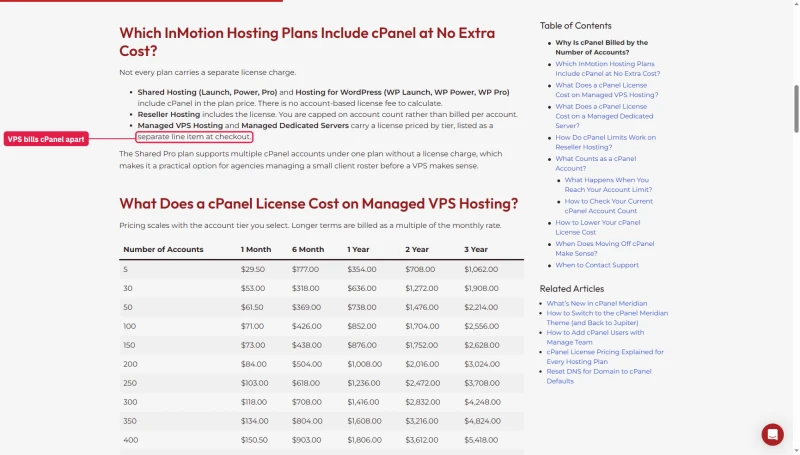This screenshot has width=800, height=455.
Task: Click the '1 Month' column header
Action: click(256, 249)
